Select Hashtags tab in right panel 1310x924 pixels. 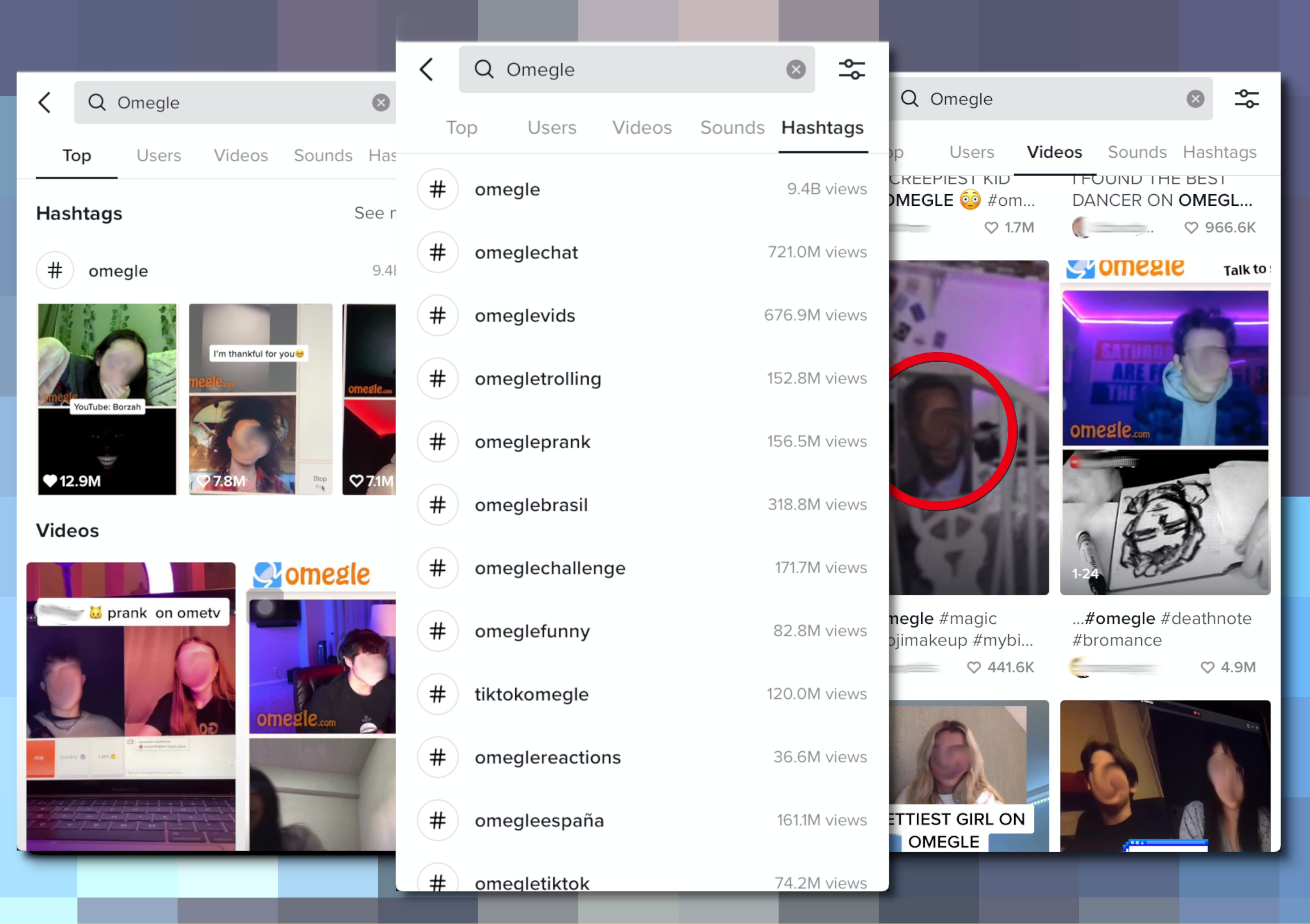click(1219, 152)
